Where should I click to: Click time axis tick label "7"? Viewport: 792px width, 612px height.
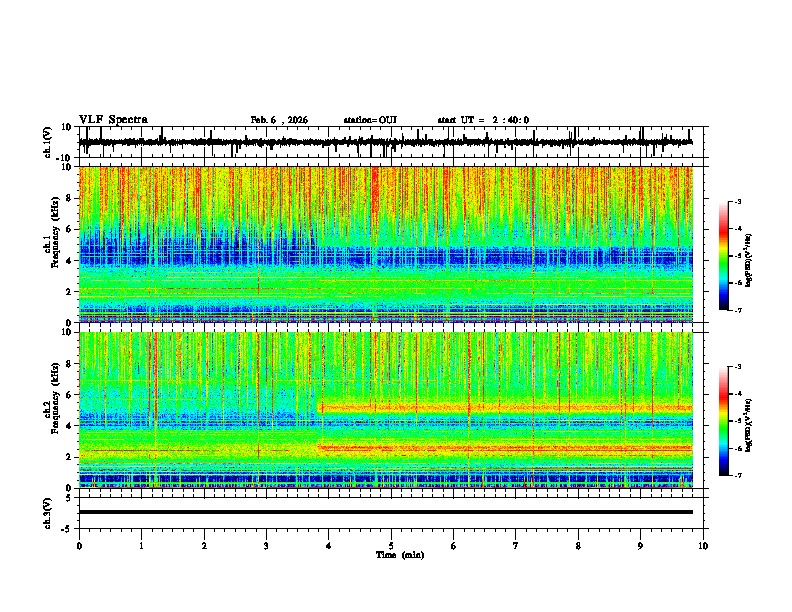click(516, 546)
